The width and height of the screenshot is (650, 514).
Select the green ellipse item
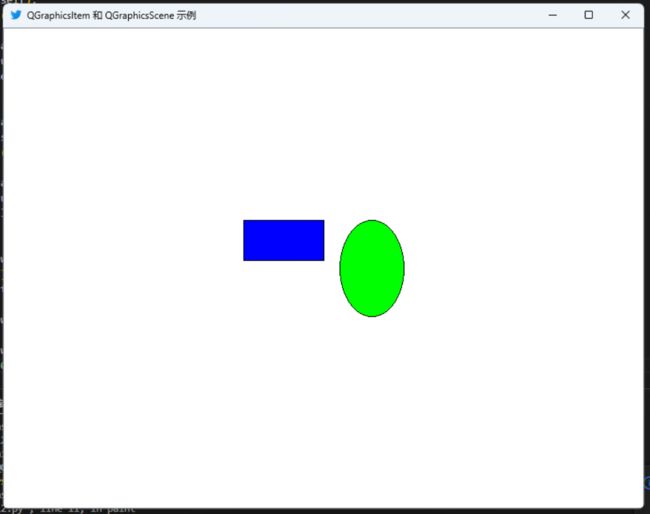coord(372,268)
